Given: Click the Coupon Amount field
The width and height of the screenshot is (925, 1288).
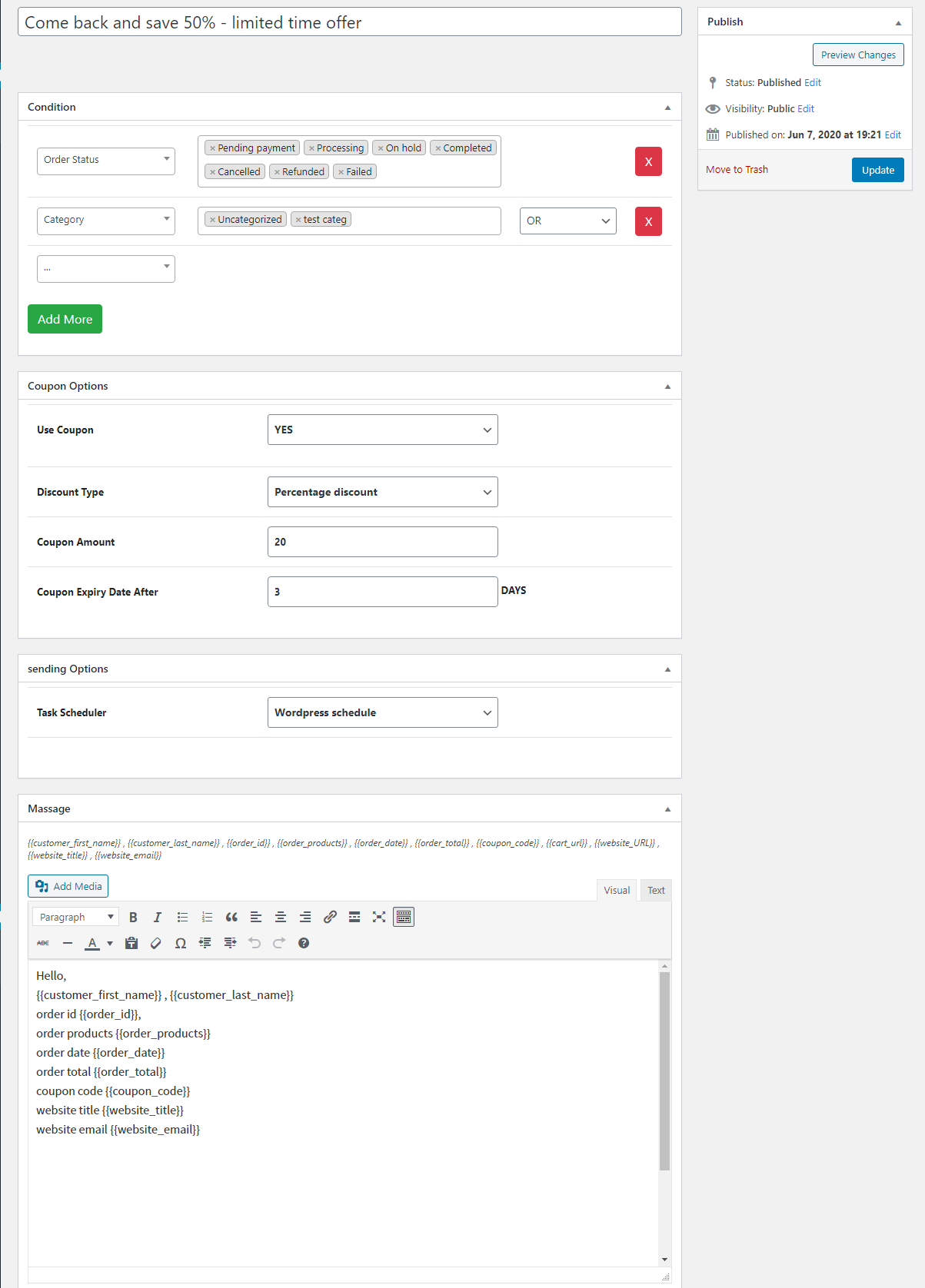Looking at the screenshot, I should coord(383,542).
